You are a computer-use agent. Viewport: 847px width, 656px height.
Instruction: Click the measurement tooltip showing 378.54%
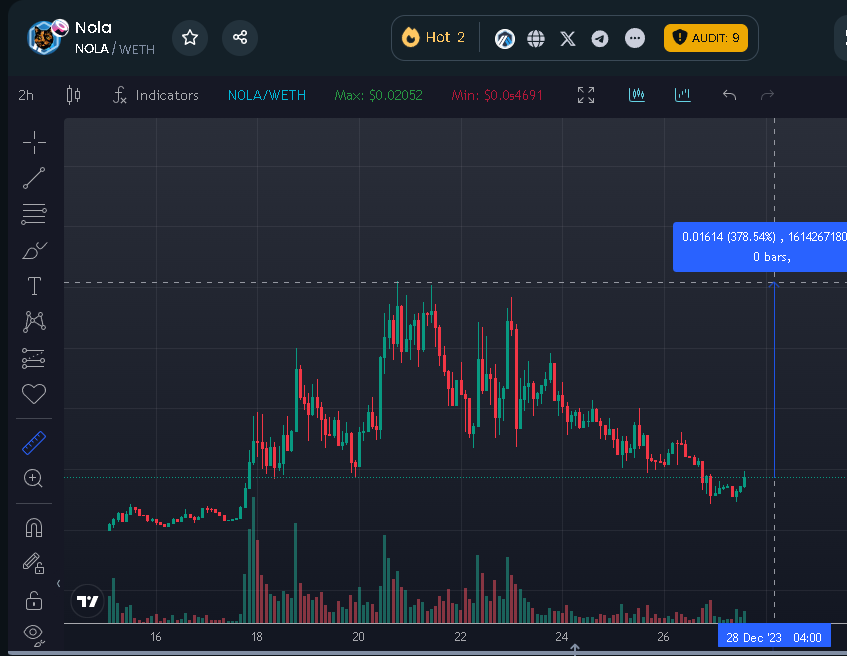pos(759,247)
